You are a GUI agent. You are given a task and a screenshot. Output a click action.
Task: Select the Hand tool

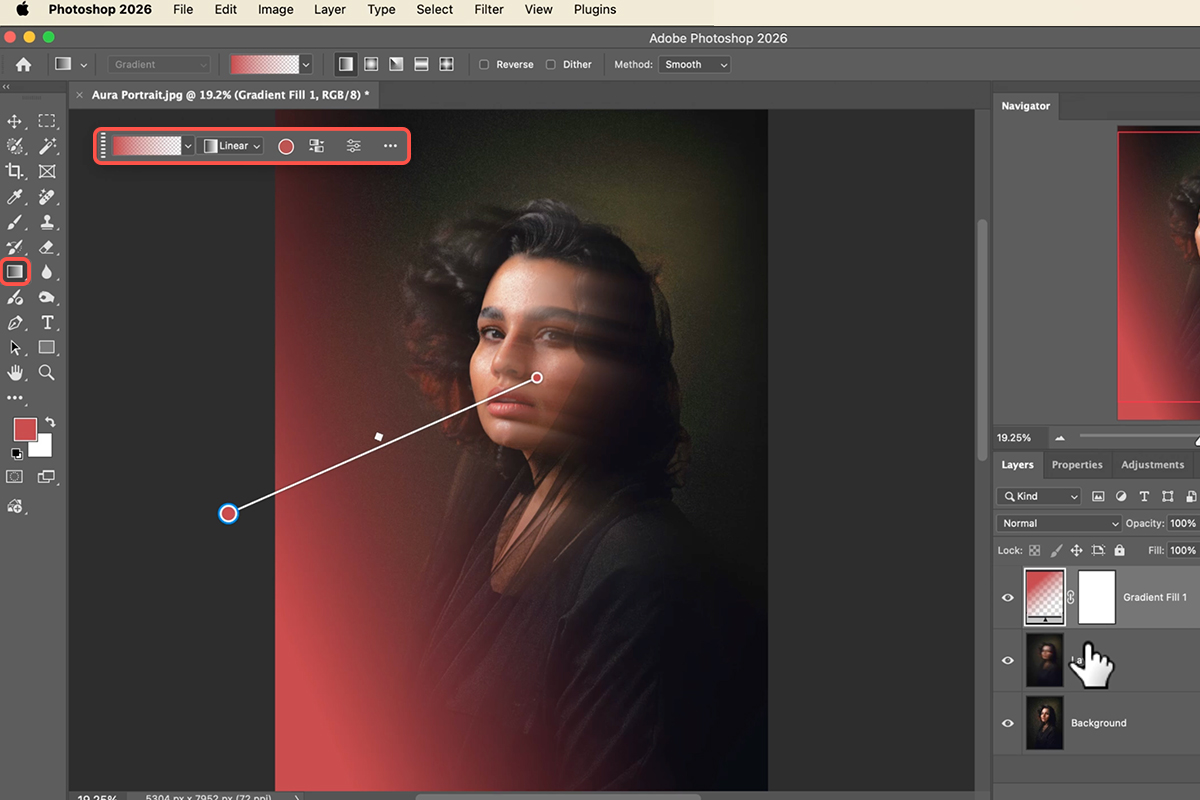coord(15,372)
